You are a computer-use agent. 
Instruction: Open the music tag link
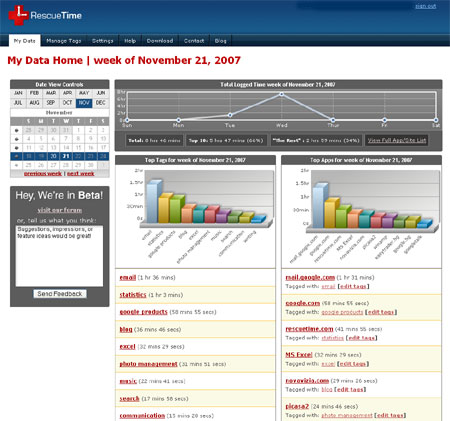(x=128, y=381)
